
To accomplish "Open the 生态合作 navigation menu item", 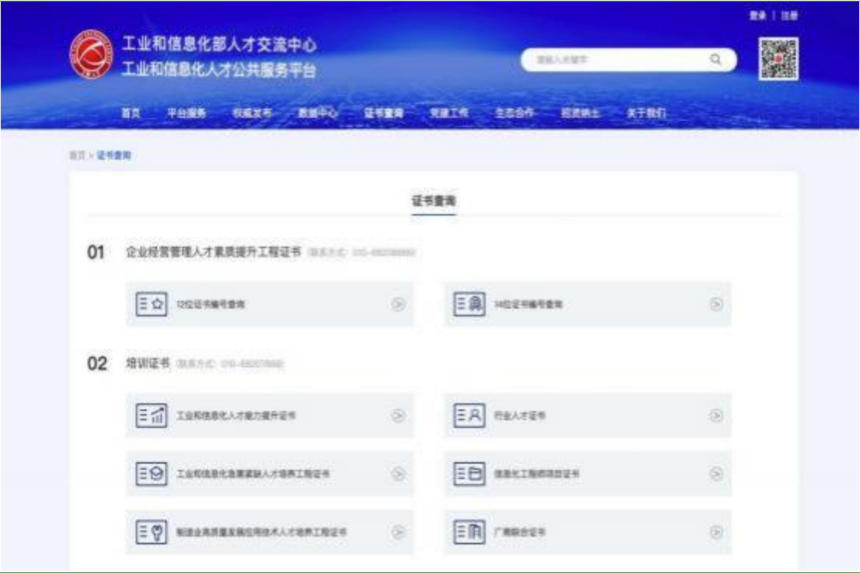I will coord(515,113).
